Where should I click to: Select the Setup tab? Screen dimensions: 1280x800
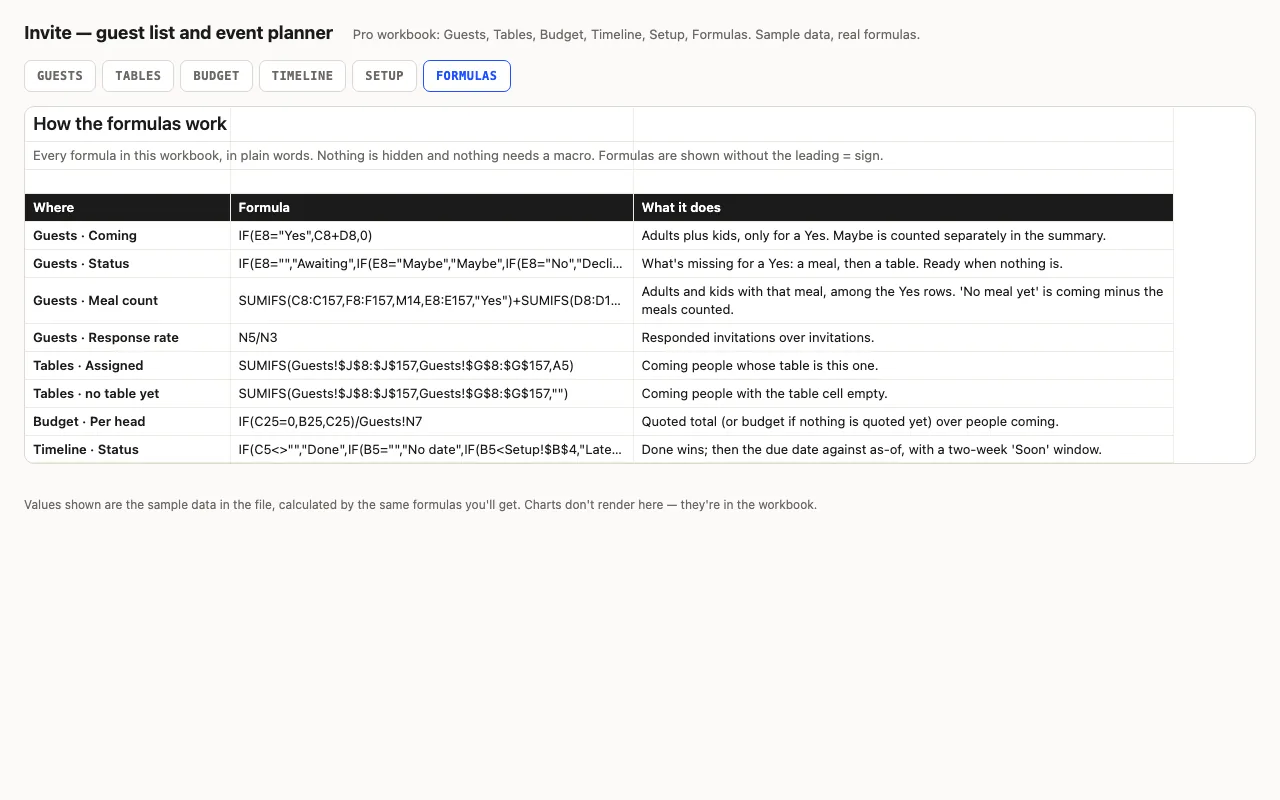pos(384,76)
